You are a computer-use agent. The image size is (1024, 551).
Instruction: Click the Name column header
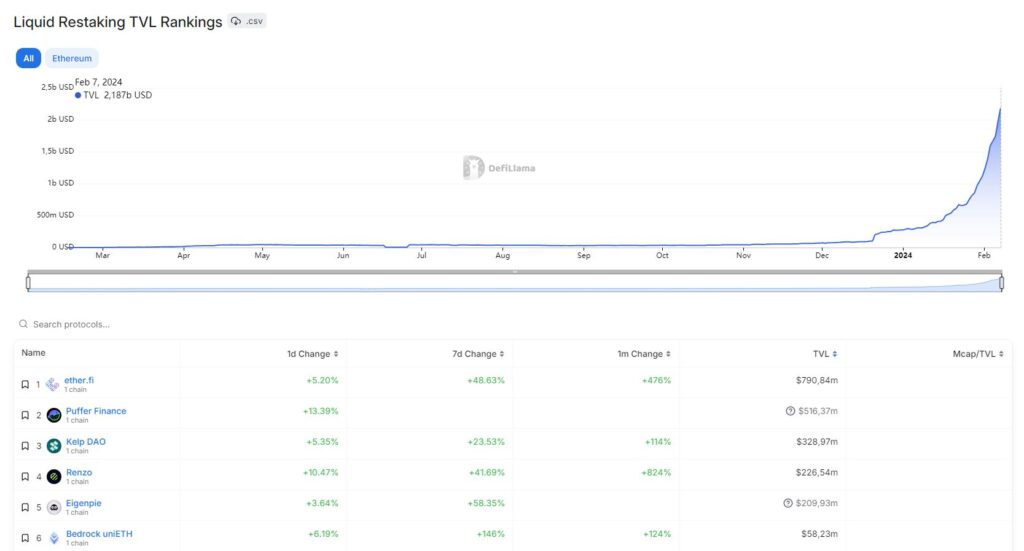click(33, 353)
